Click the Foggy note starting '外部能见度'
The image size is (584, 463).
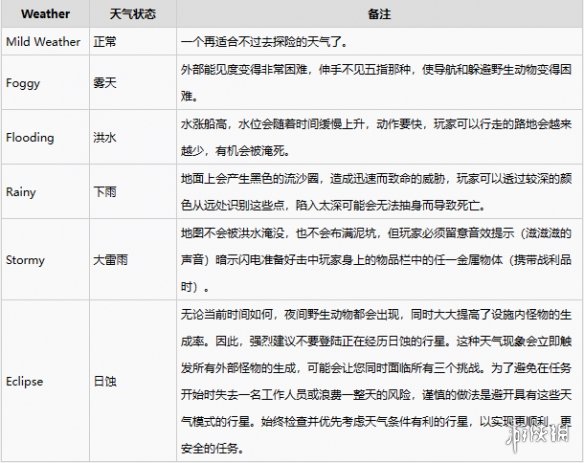[380, 82]
